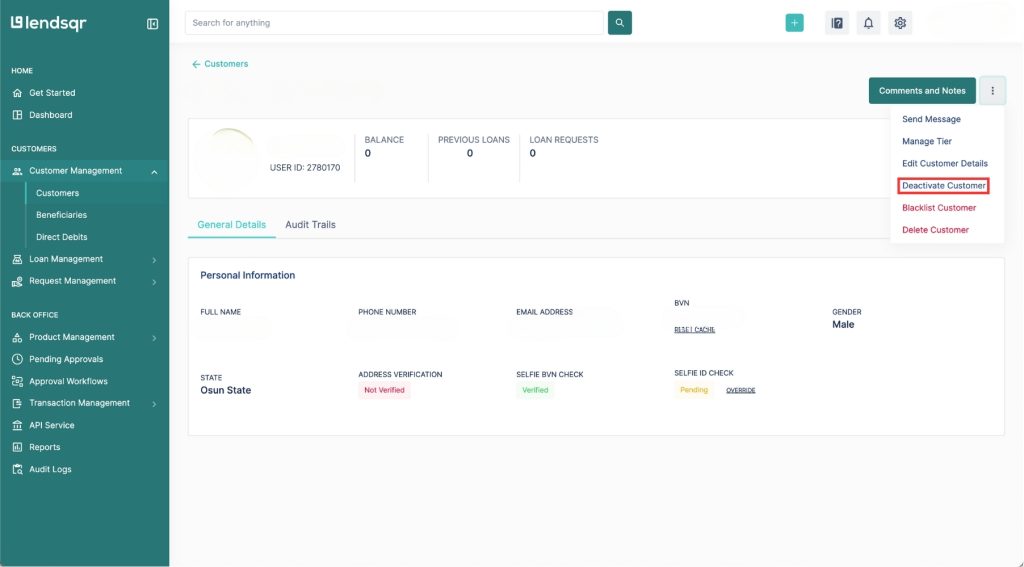Viewport: 1024px width, 567px height.
Task: Click the Audit Logs icon
Action: tap(18, 470)
